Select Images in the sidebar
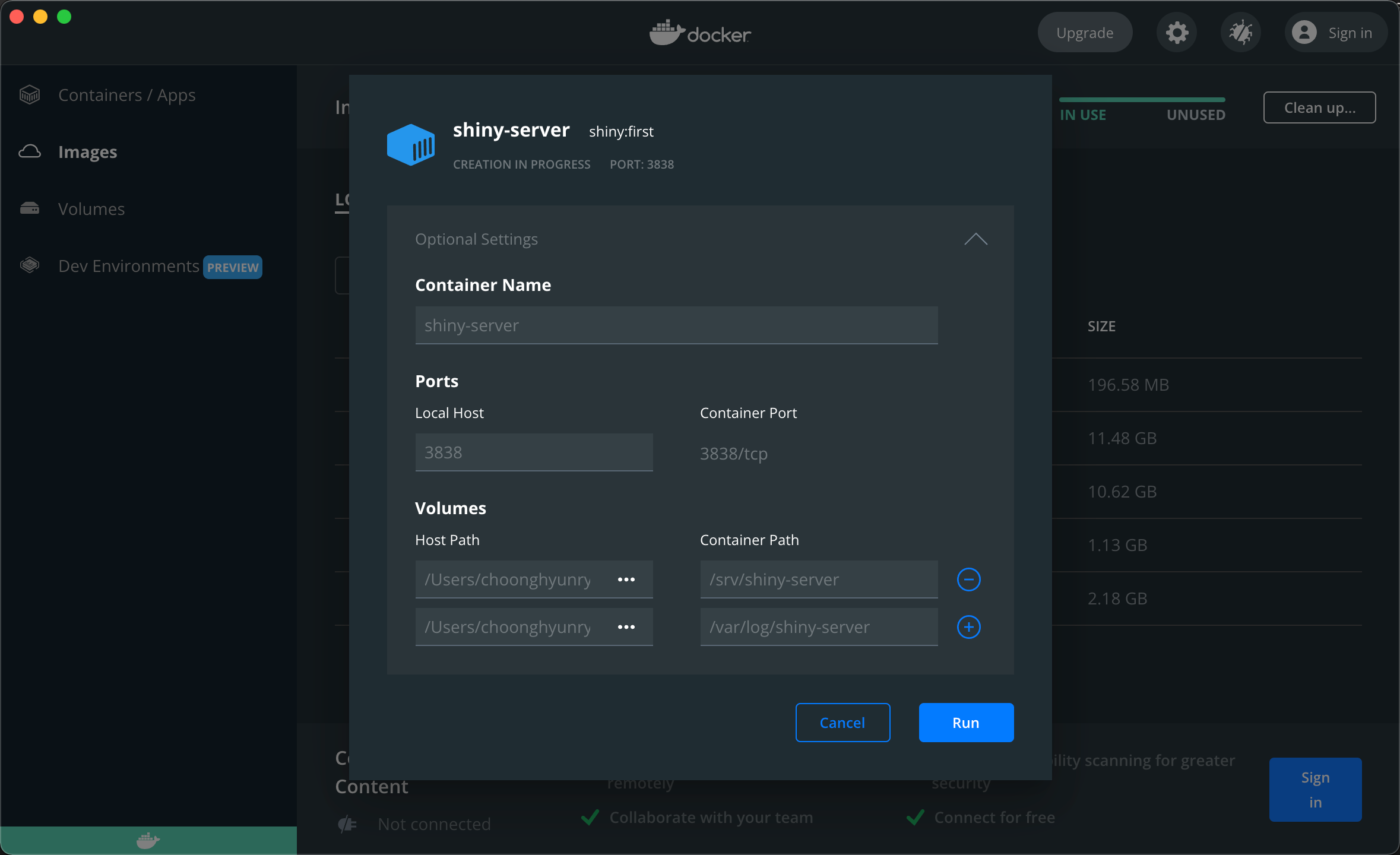Screen dimensions: 1400x855 pos(88,152)
